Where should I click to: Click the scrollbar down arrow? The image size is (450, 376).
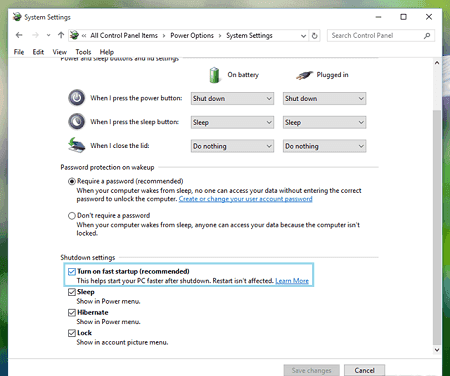437,350
